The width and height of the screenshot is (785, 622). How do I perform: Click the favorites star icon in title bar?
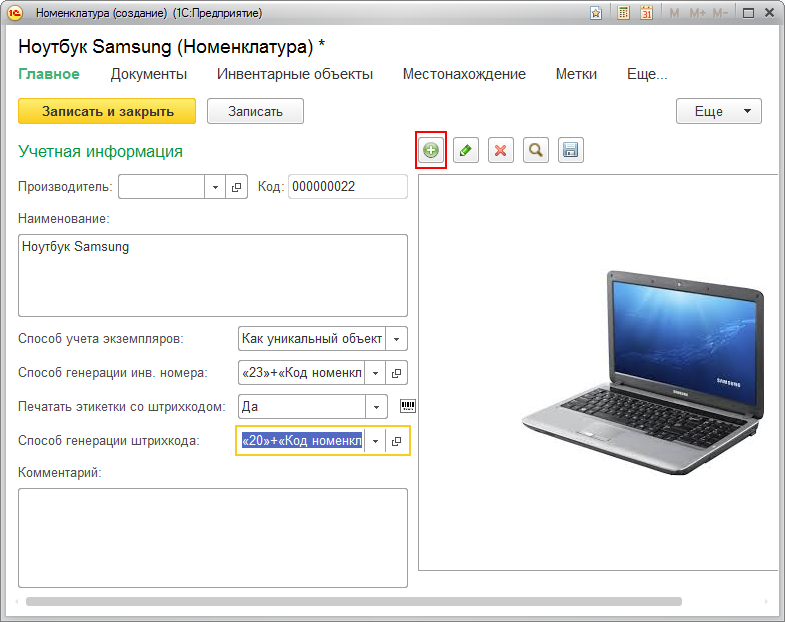[x=596, y=13]
